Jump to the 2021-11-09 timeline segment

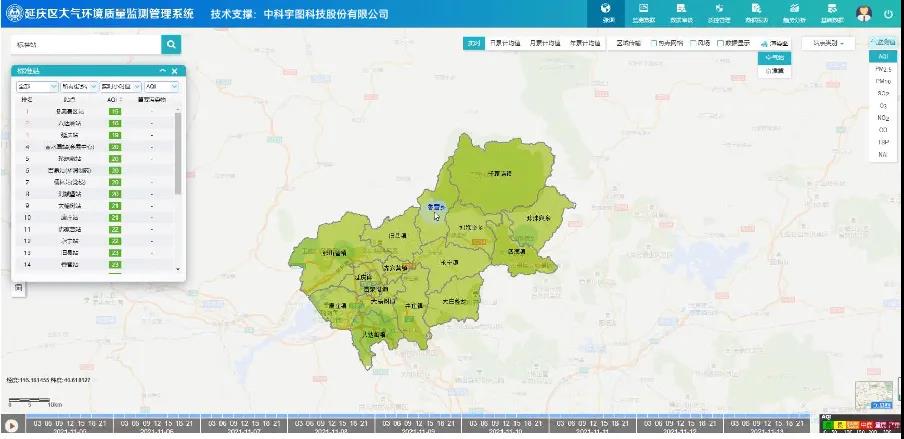point(418,426)
